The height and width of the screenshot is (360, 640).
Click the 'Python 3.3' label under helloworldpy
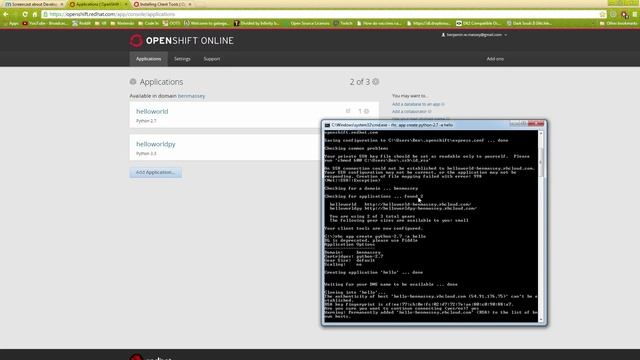pyautogui.click(x=146, y=153)
